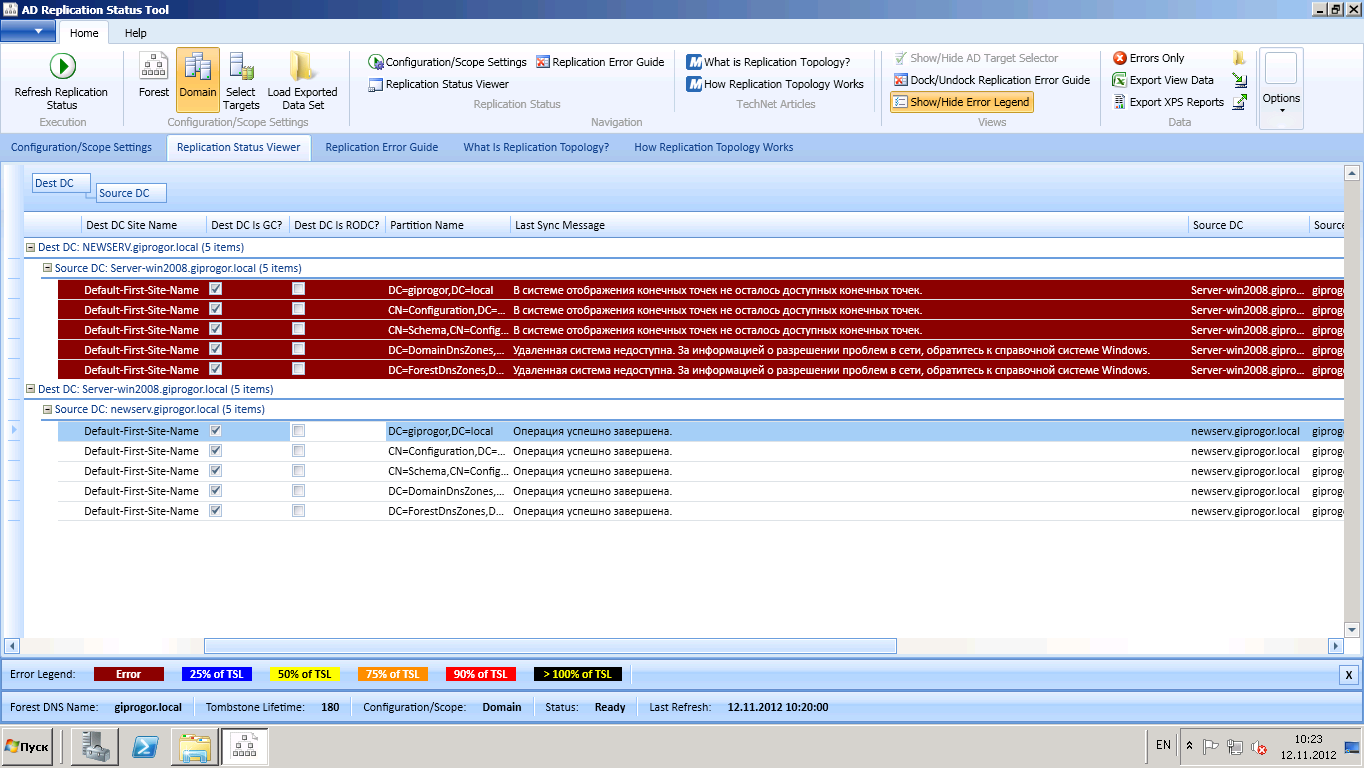Viewport: 1364px width, 768px height.
Task: Toggle RODC checkbox in red DC=ForestDnsZones row
Action: coord(298,369)
